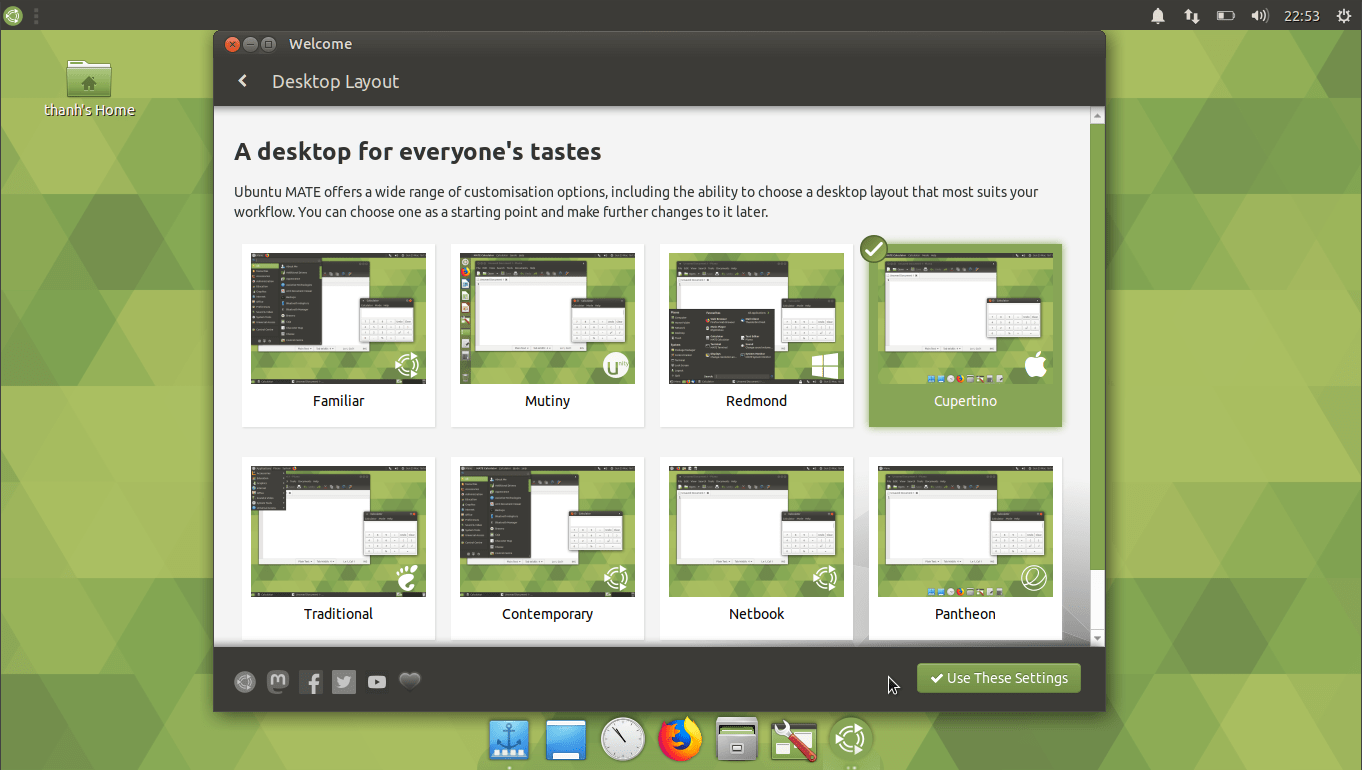The image size is (1362, 770).
Task: Launch the clock app from the dock
Action: click(622, 740)
